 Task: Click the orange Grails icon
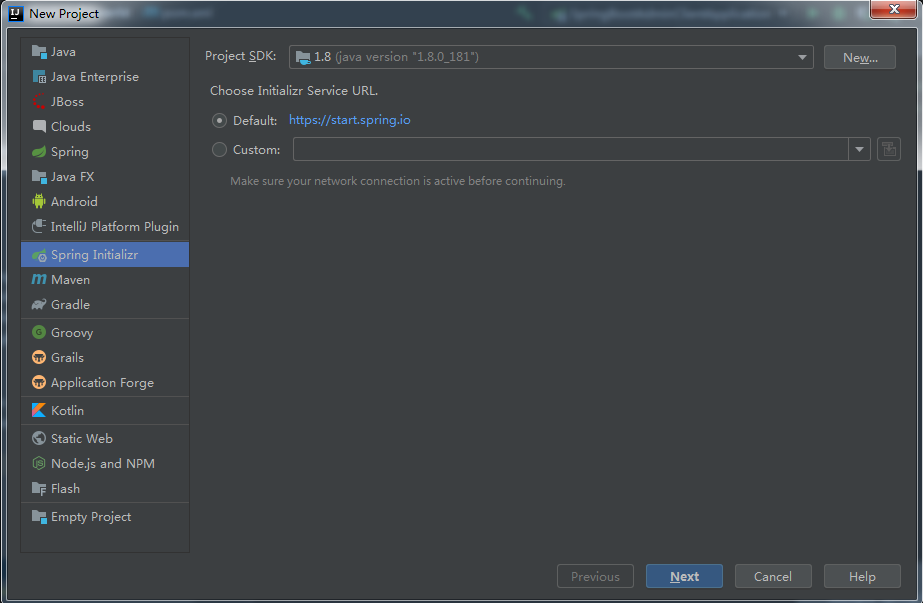39,357
